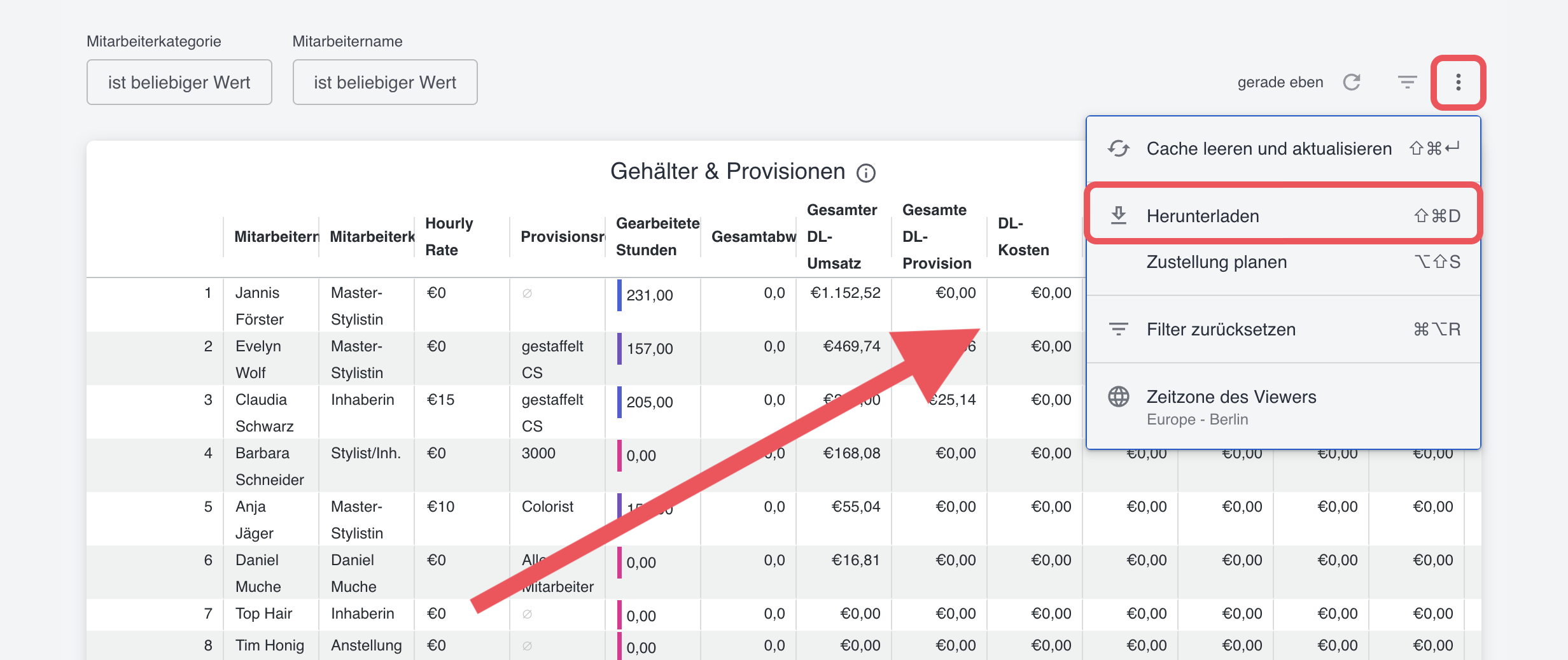The height and width of the screenshot is (660, 1568).
Task: Click the employee-name column header 'Mitarbeitern'
Action: (270, 237)
